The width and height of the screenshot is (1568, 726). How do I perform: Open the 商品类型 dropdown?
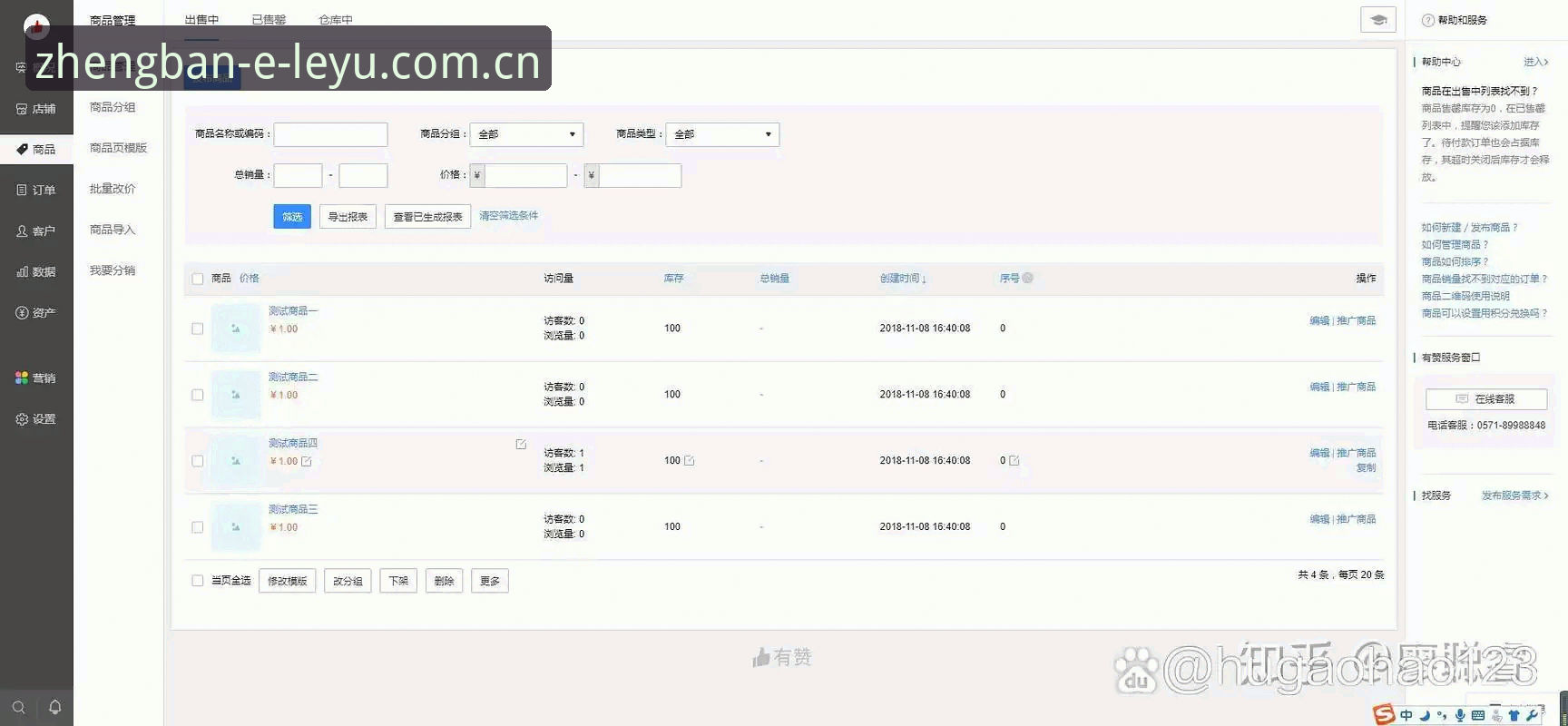[722, 134]
